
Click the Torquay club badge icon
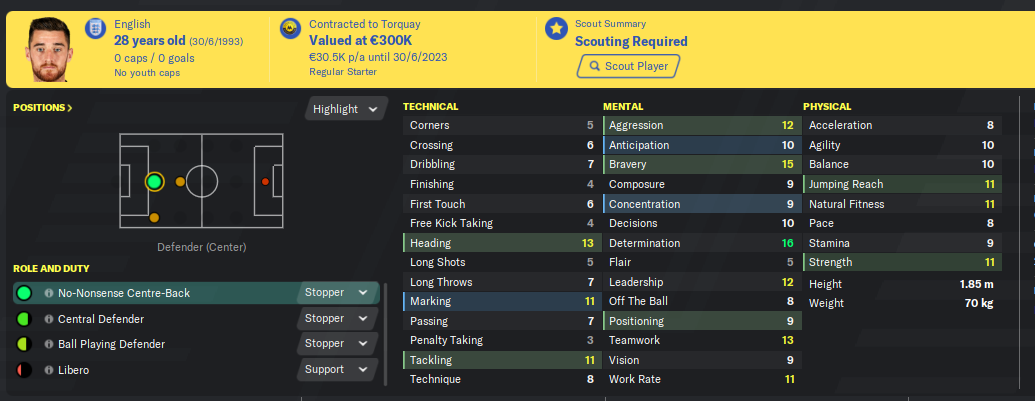pos(288,28)
